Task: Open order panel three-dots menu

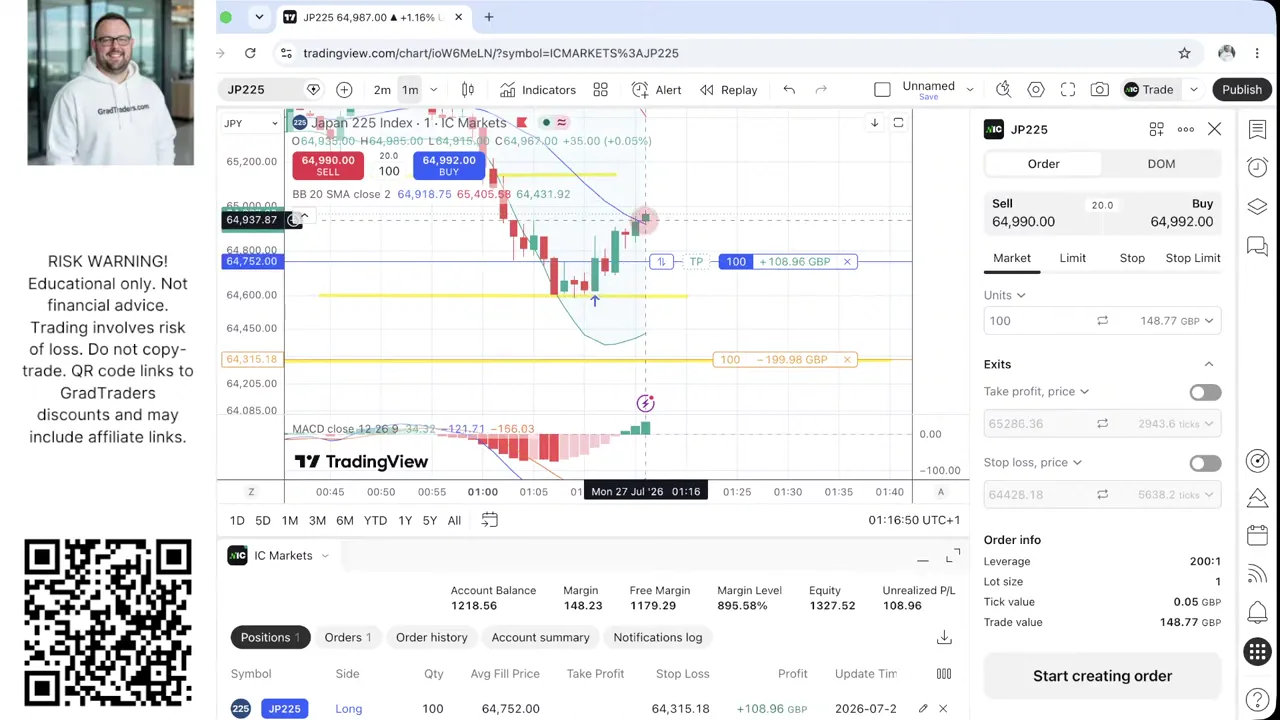Action: tap(1185, 129)
